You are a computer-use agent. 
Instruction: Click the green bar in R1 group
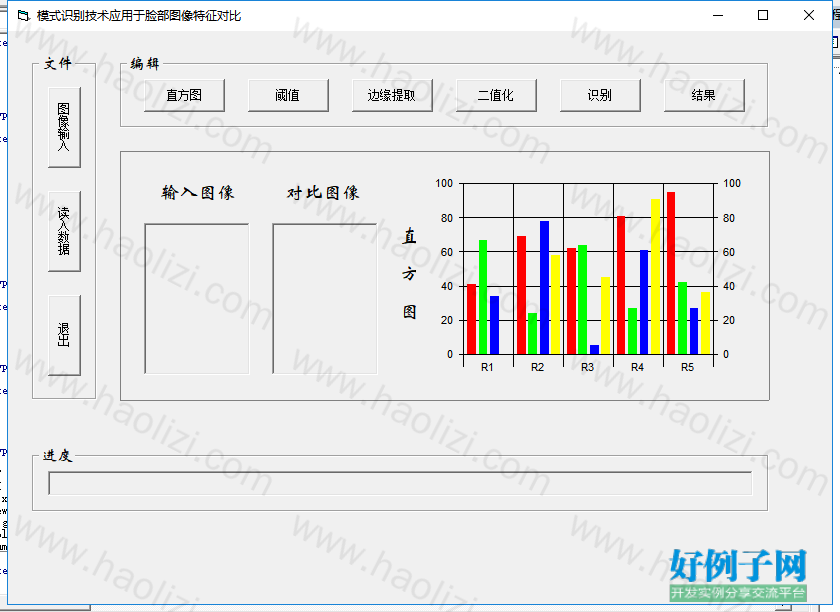point(483,297)
